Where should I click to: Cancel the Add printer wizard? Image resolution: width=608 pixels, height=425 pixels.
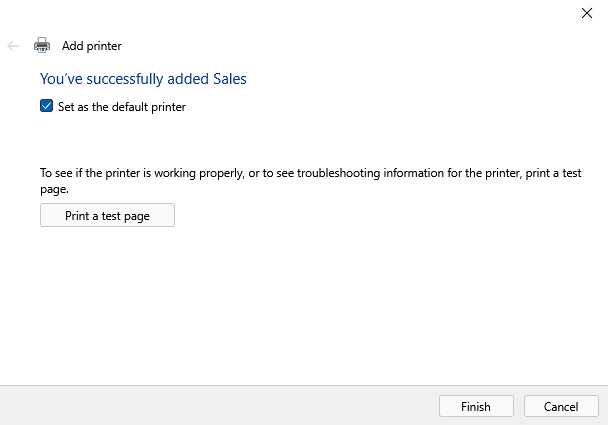[x=561, y=406]
